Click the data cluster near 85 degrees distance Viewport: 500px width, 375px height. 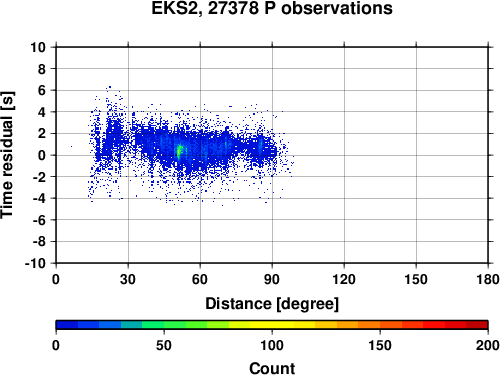click(x=261, y=147)
